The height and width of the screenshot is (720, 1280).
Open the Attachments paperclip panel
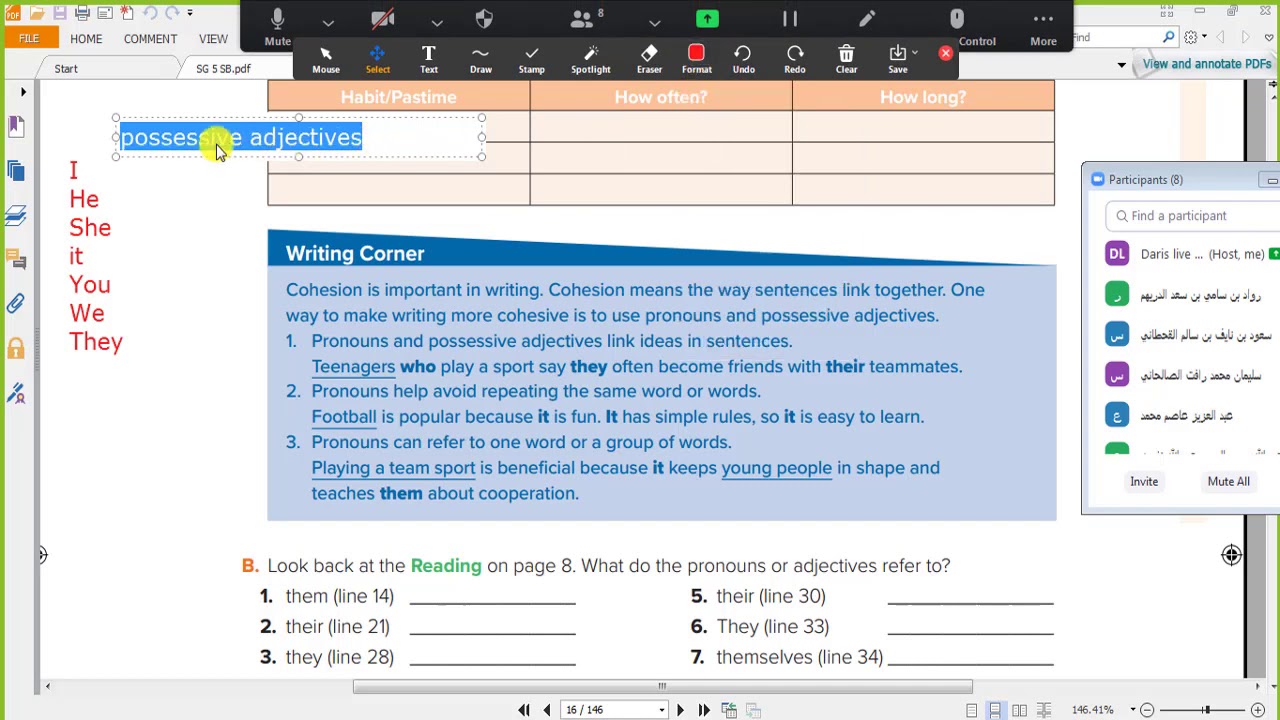click(x=16, y=304)
